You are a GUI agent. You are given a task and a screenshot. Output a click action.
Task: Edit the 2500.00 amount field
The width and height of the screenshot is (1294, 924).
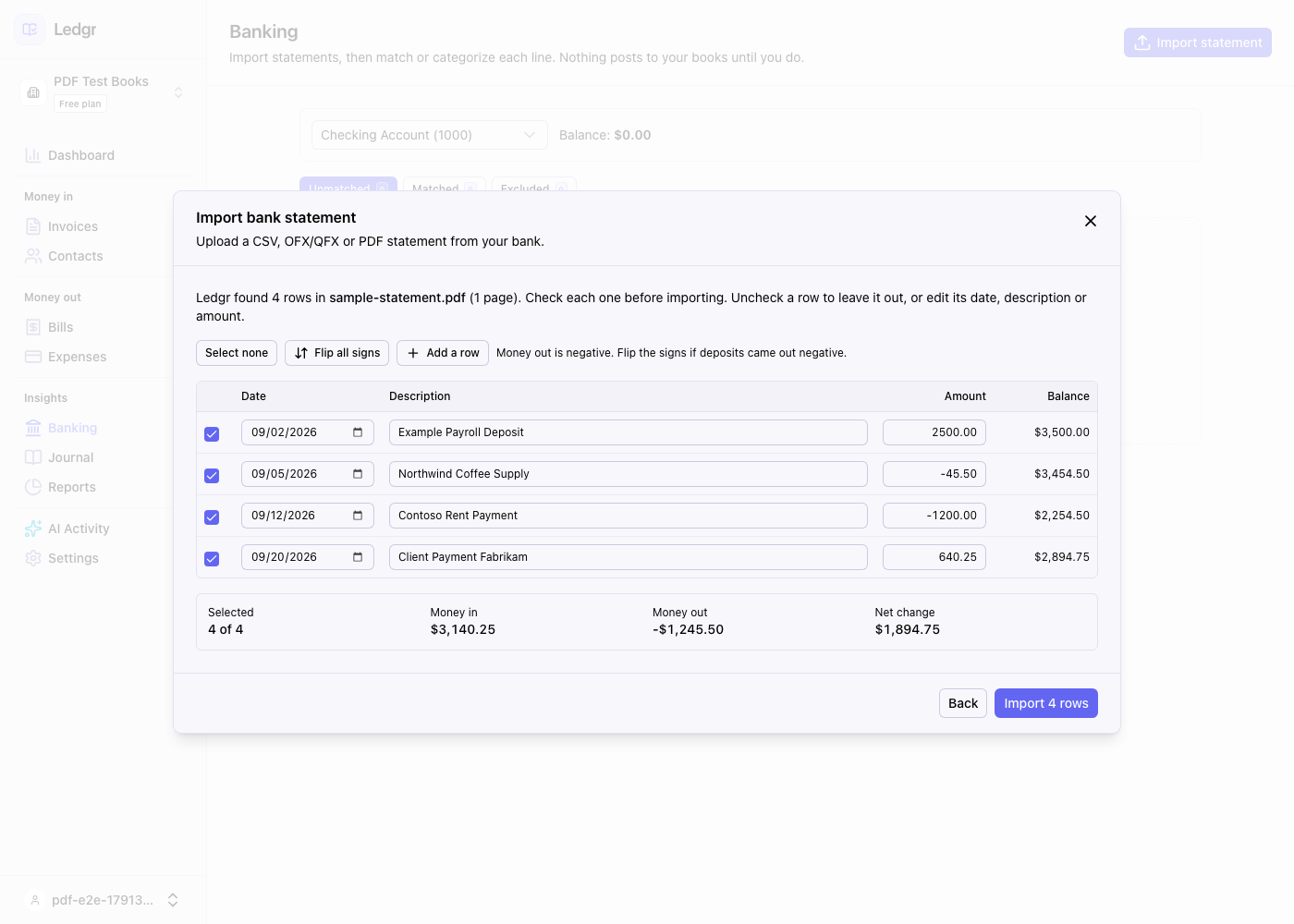pos(934,432)
